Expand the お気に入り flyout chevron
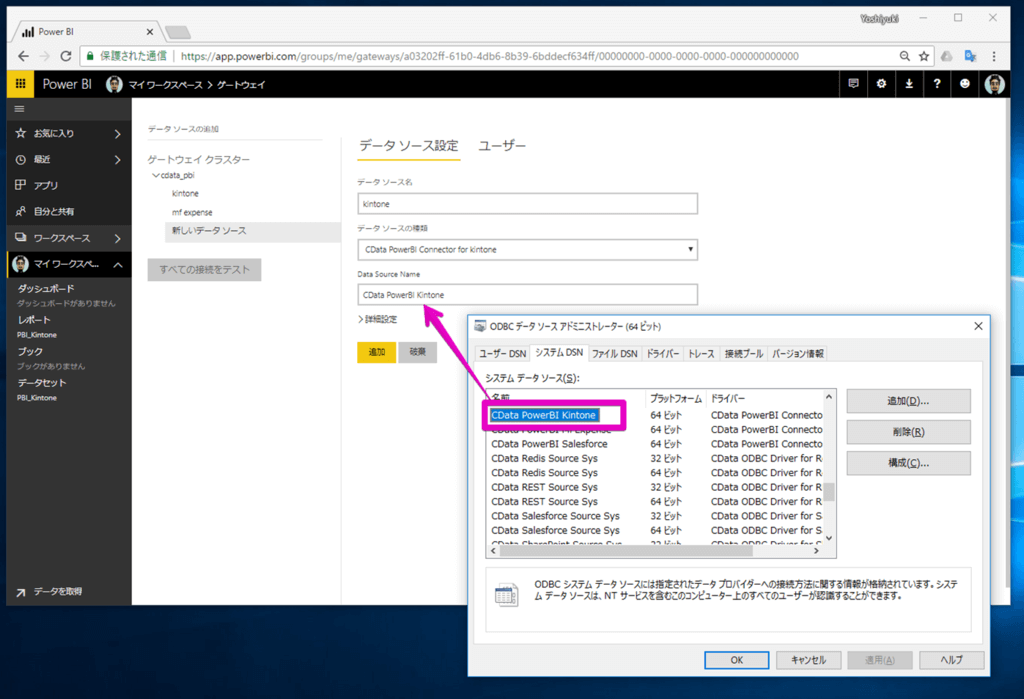Image resolution: width=1024 pixels, height=699 pixels. tap(118, 134)
